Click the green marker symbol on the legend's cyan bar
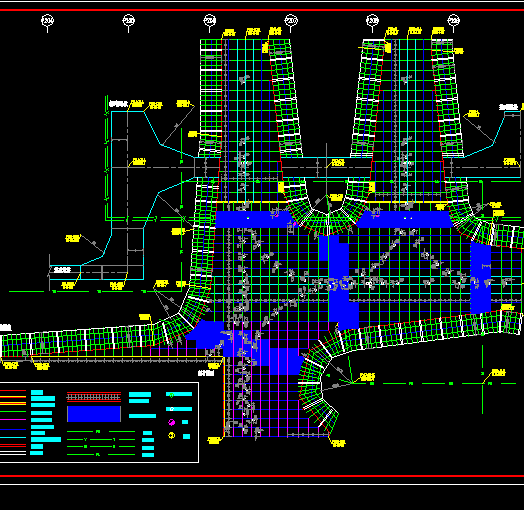The width and height of the screenshot is (524, 510). click(172, 395)
